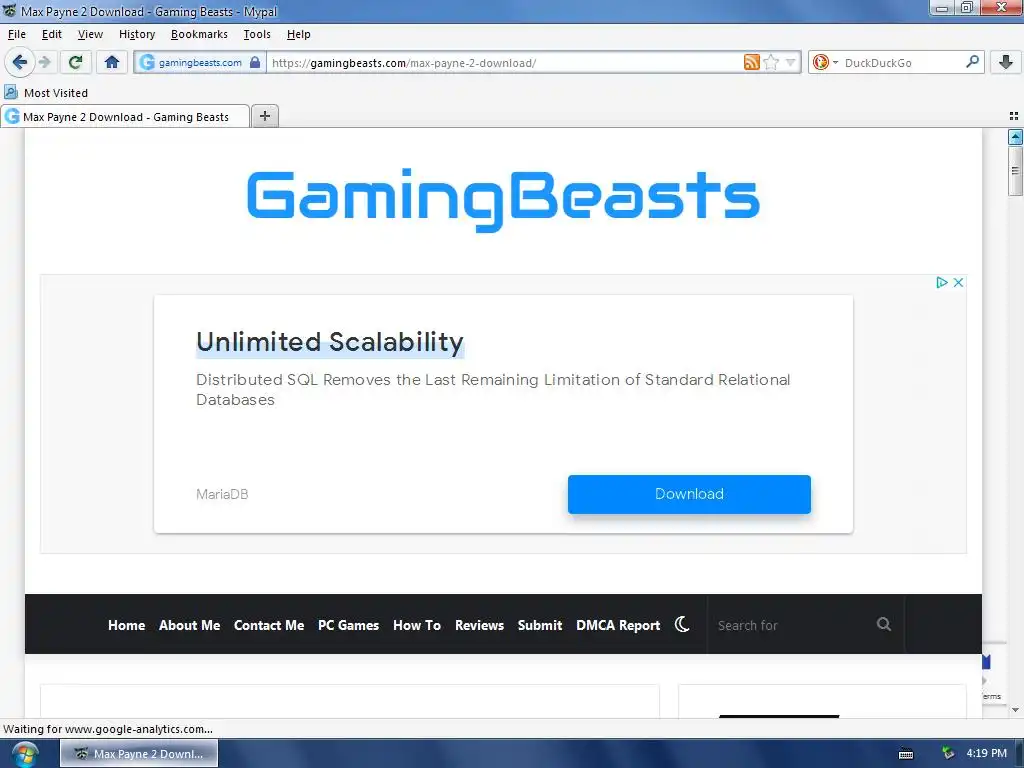
Task: Open the Most Visited bookmarks folder
Action: point(46,93)
